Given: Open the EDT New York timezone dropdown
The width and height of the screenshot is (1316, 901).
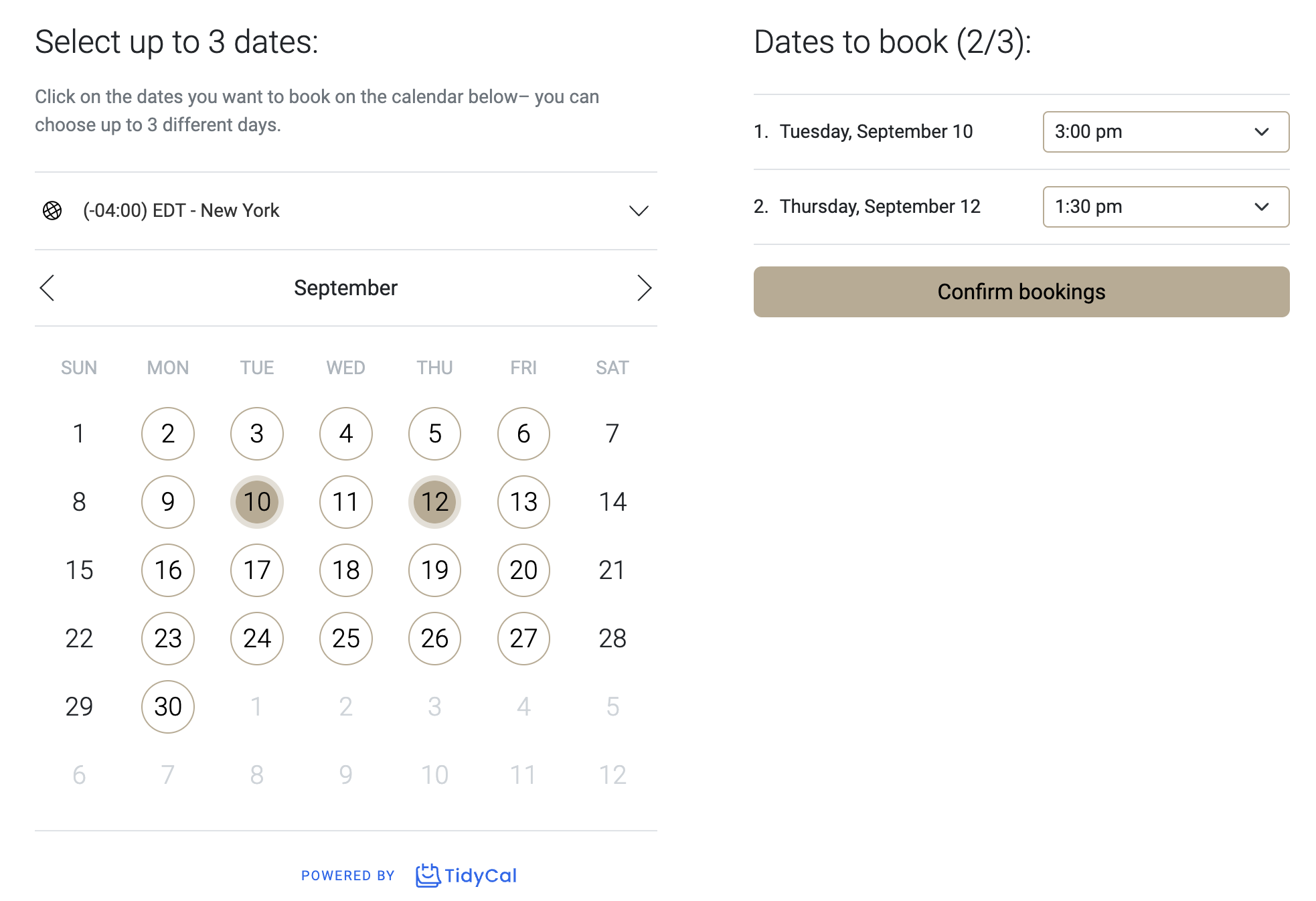Looking at the screenshot, I should coord(345,211).
